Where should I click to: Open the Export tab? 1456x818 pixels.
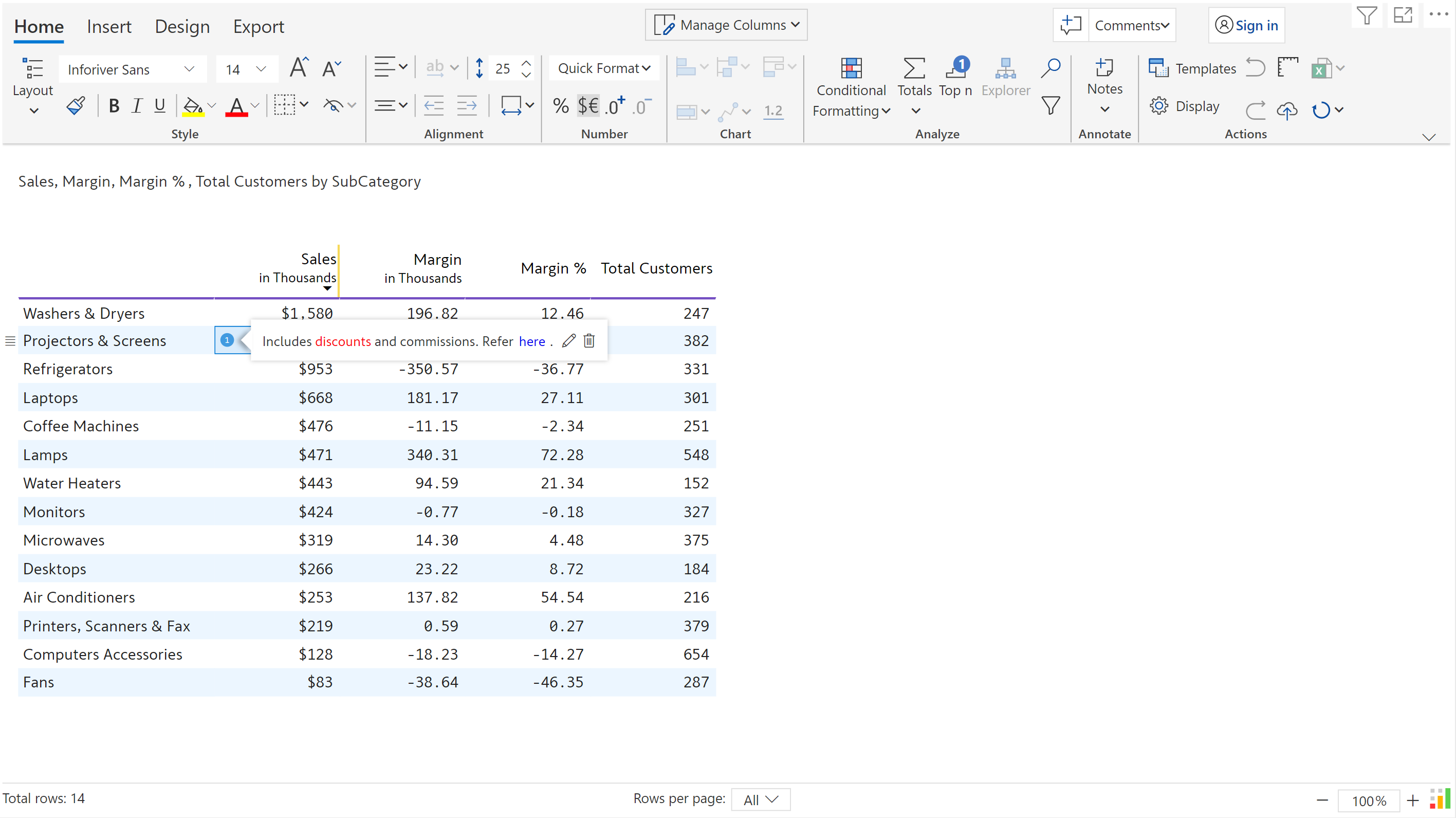pos(259,27)
